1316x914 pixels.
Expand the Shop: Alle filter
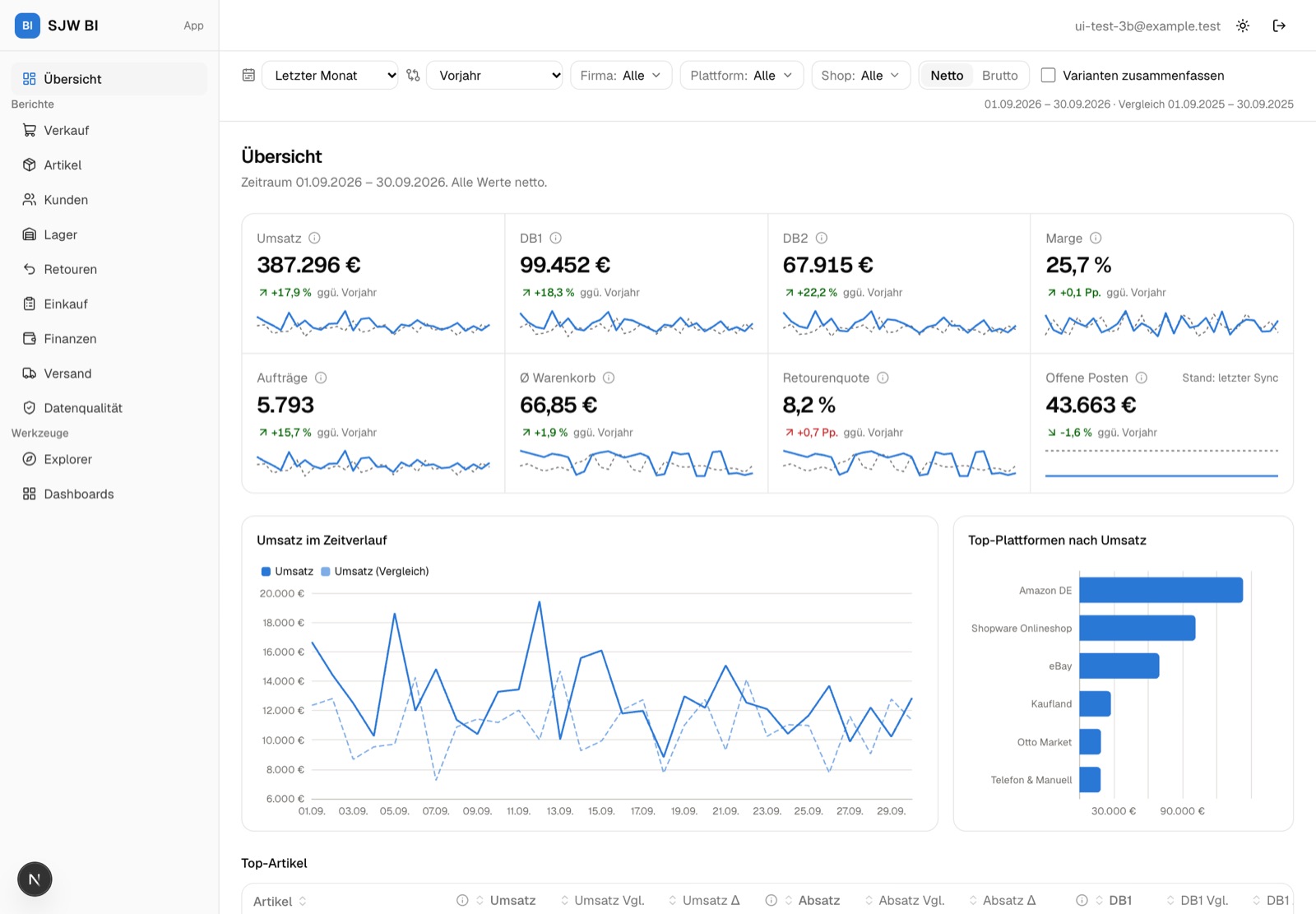click(x=860, y=75)
